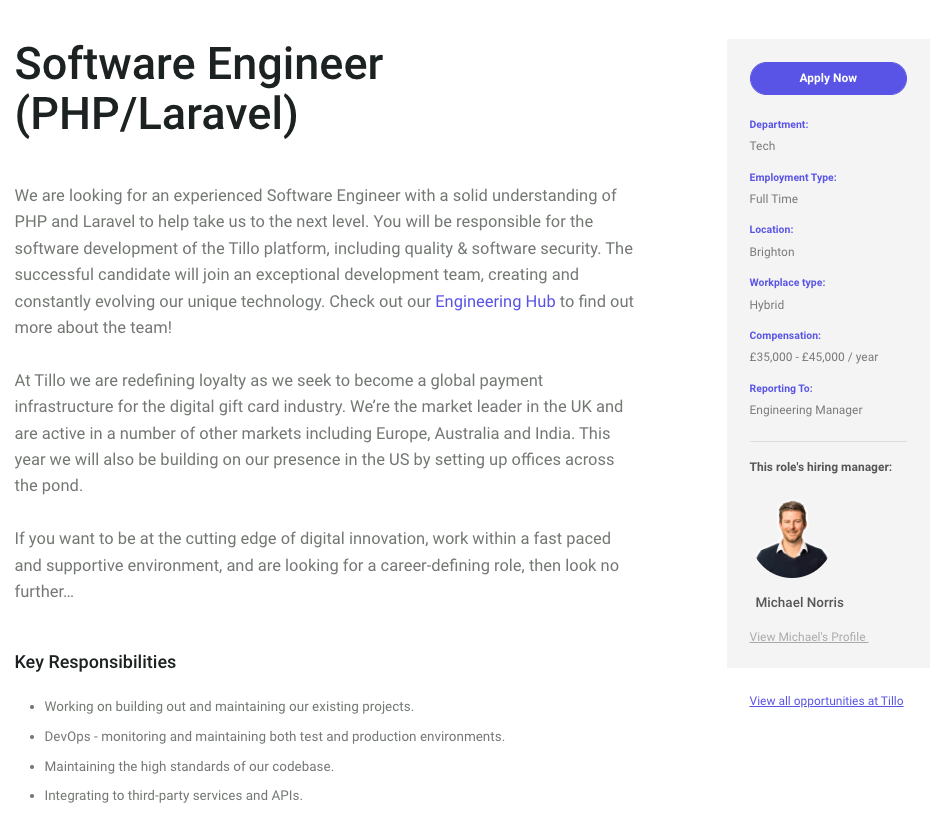Open View Michael's Profile link
This screenshot has width=944, height=825.
click(808, 637)
